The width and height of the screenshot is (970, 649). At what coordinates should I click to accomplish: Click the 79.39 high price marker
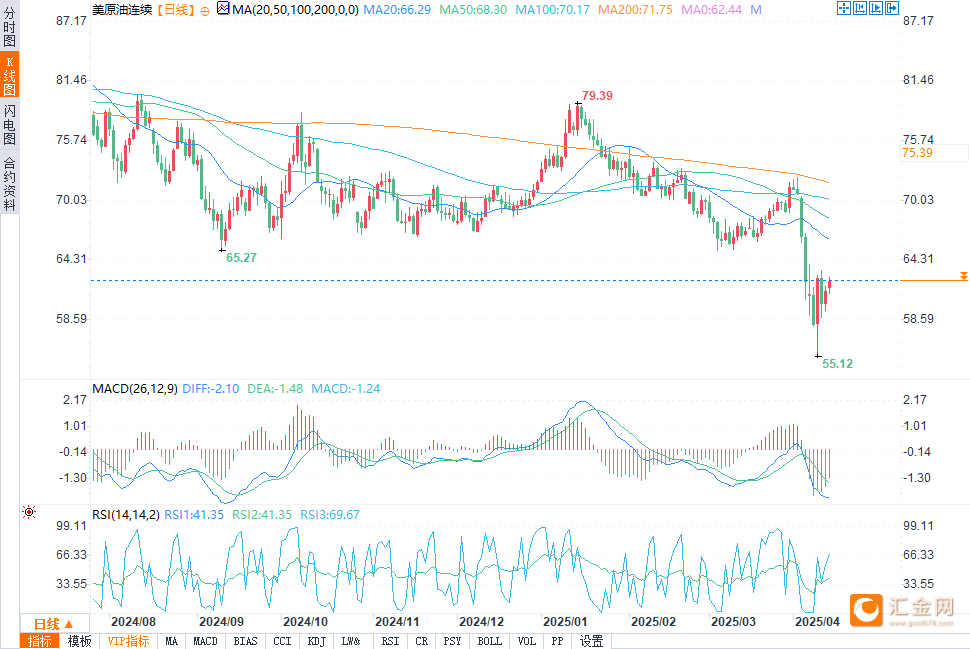tap(597, 95)
